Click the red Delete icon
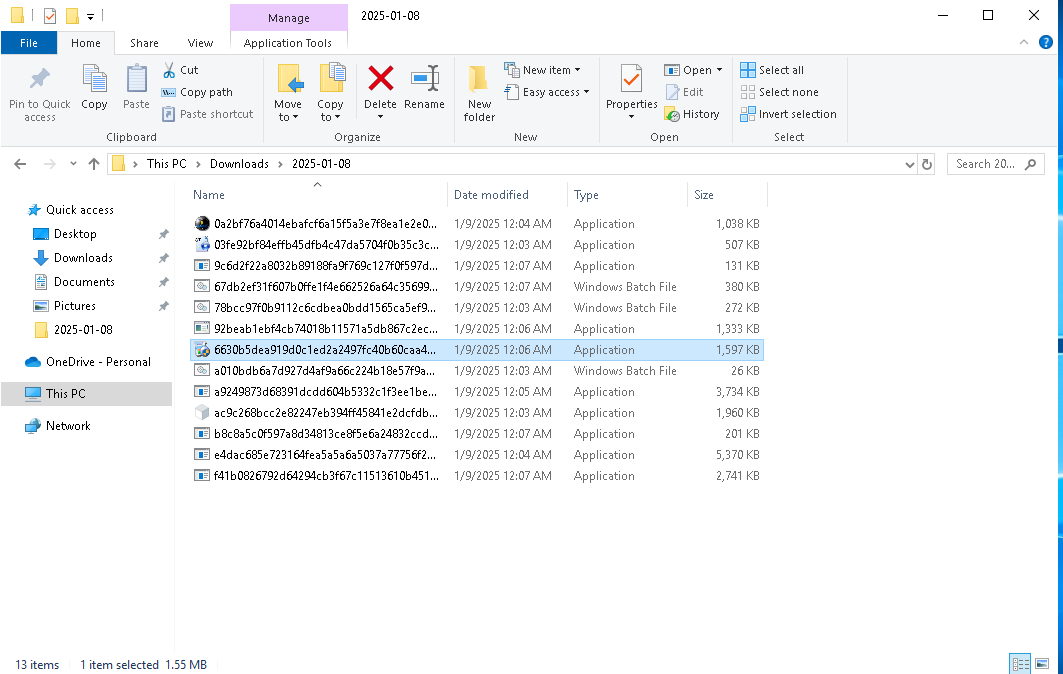The width and height of the screenshot is (1063, 674). coord(380,79)
